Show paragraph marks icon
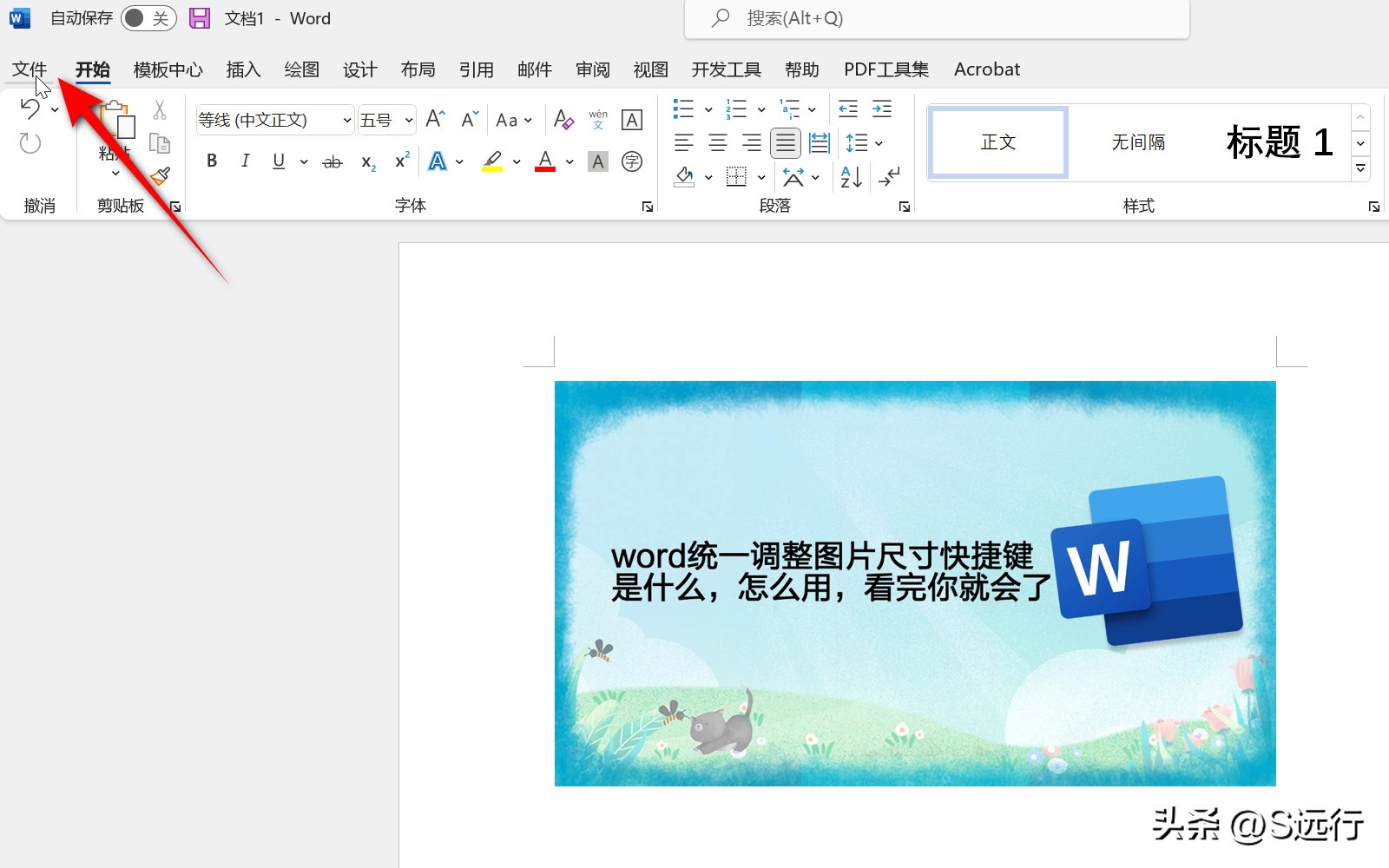Screen dimensions: 1389x868 coord(889,177)
